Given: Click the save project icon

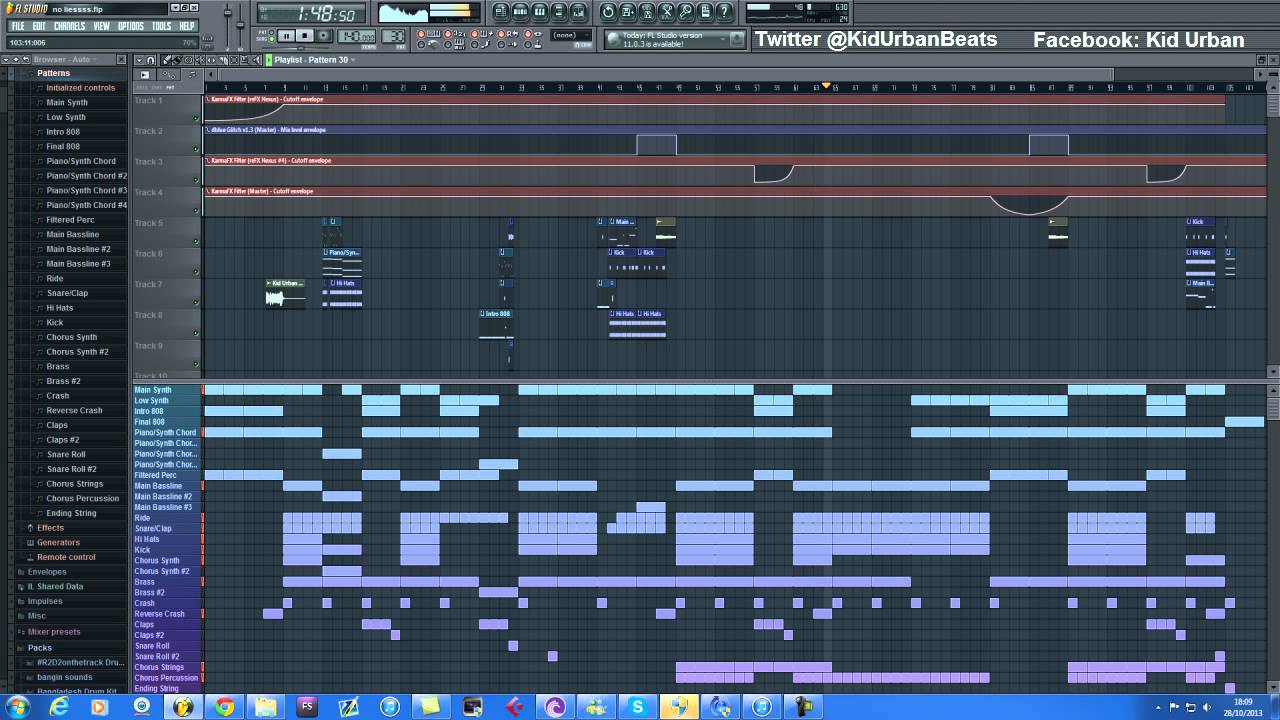Looking at the screenshot, I should point(627,12).
